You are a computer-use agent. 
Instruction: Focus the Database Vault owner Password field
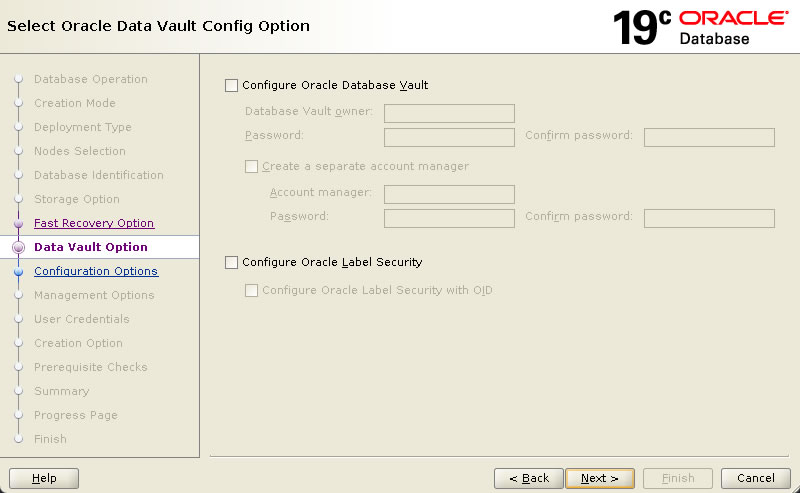(x=449, y=137)
